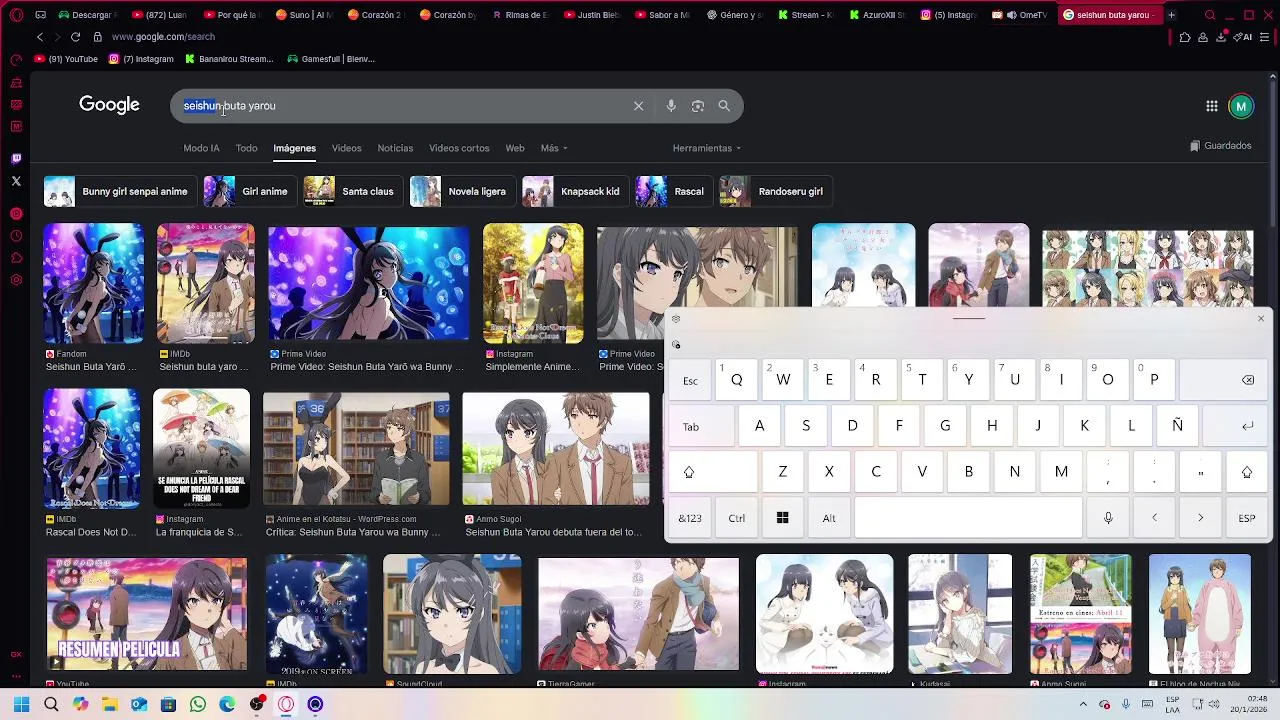Open Guardados saved items link
The image size is (1280, 720).
[1221, 146]
